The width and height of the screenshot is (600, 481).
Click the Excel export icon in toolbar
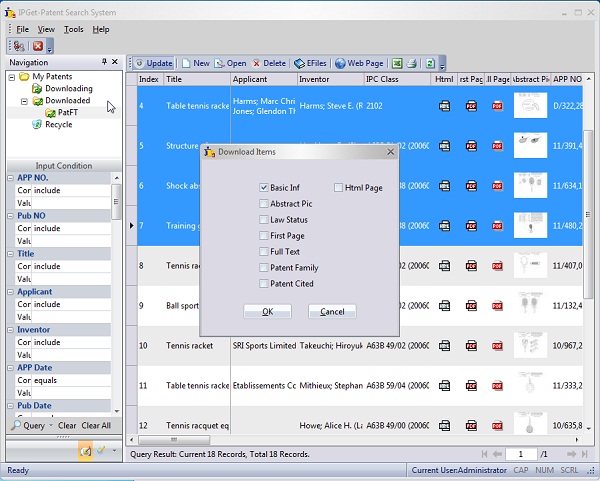(397, 63)
